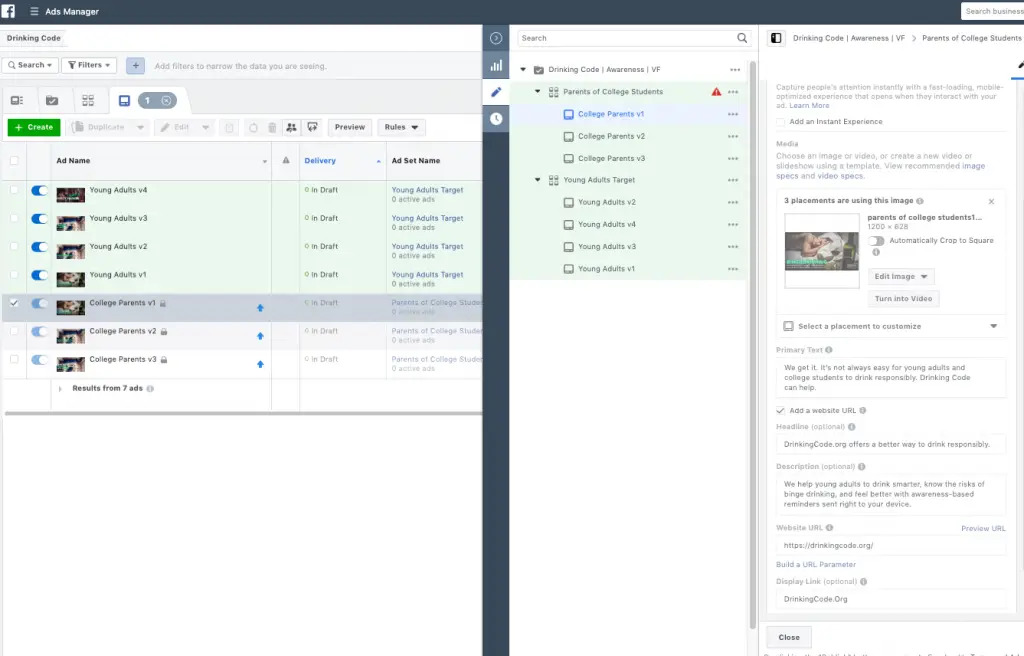Collapse the Young Adults Target ad set
Screen dimensions: 1024x656
pyautogui.click(x=537, y=180)
